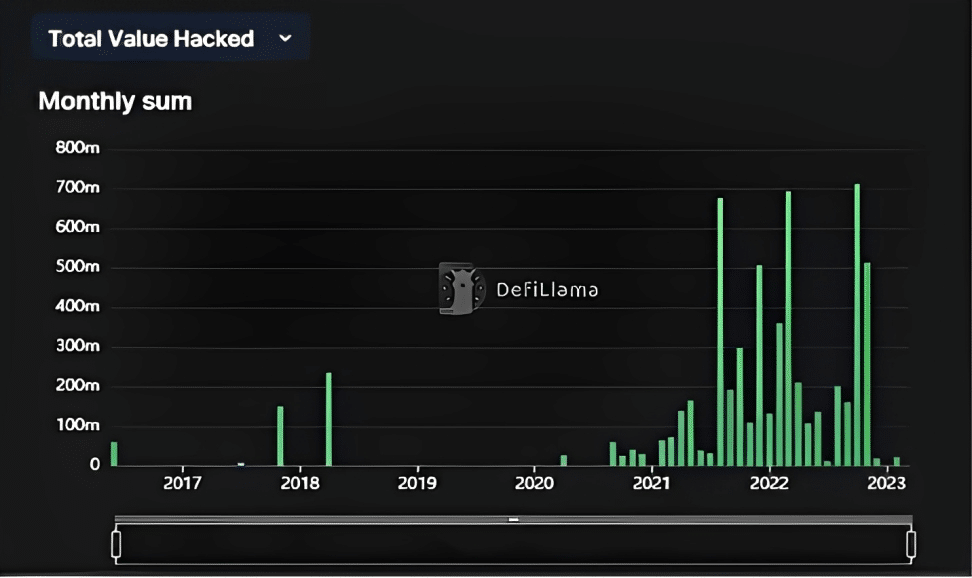Click the mid-2021 bar near 680m

[720, 332]
